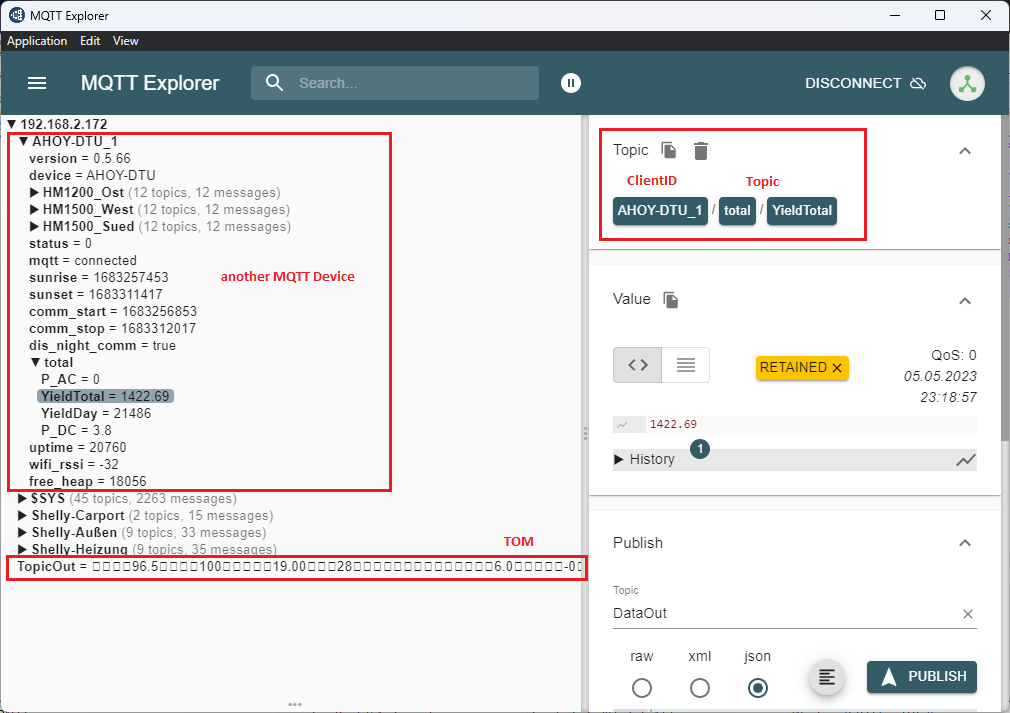The width and height of the screenshot is (1010, 713).
Task: Open the Application menu
Action: click(x=37, y=41)
